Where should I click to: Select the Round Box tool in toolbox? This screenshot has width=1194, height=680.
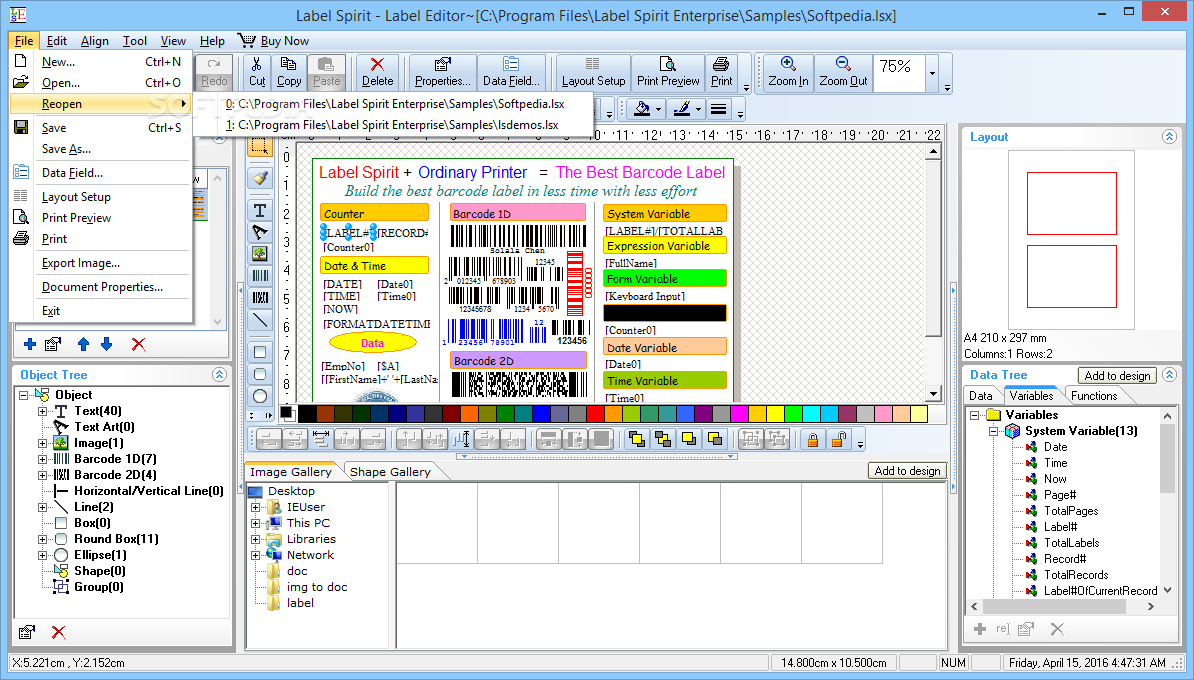click(x=260, y=374)
